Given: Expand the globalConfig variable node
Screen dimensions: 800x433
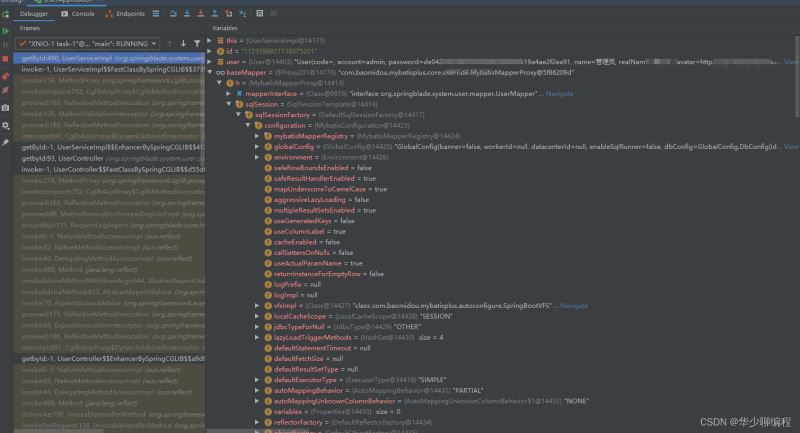Looking at the screenshot, I should pyautogui.click(x=258, y=147).
